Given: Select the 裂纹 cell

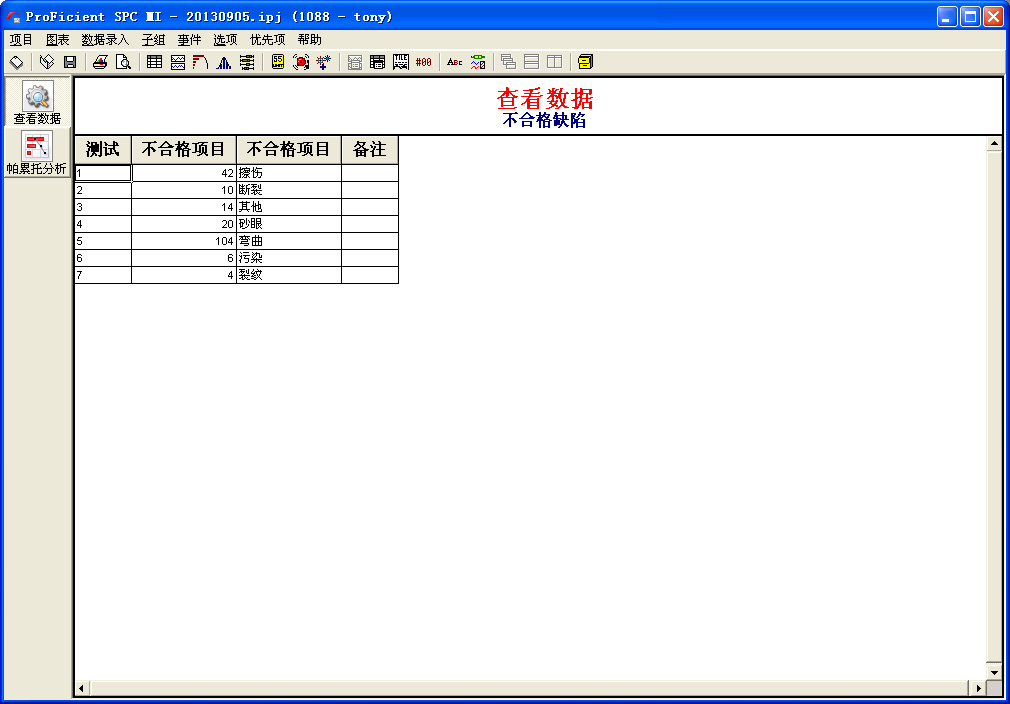Looking at the screenshot, I should pos(289,274).
